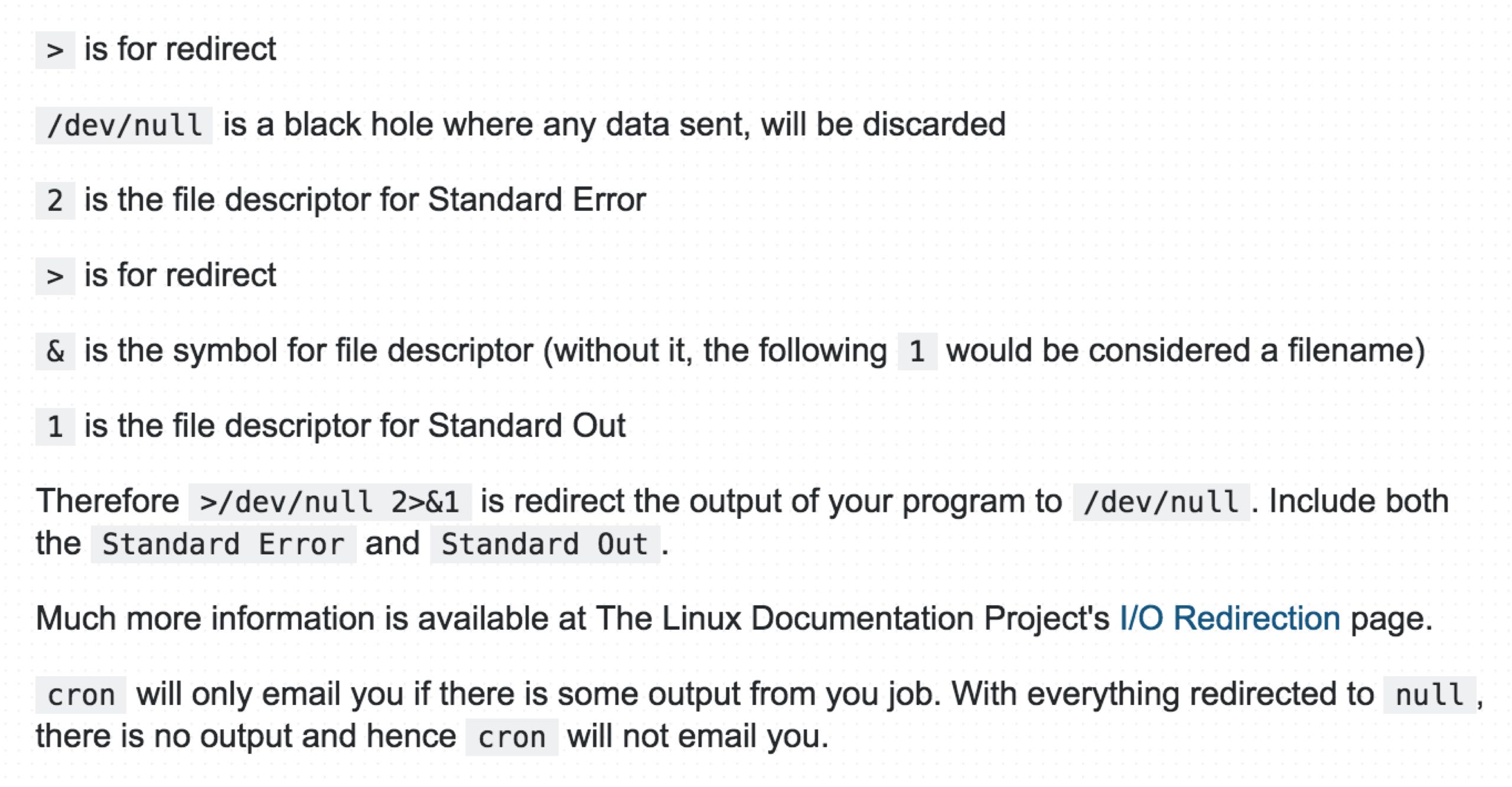1512x787 pixels.
Task: Click '/dev/null' code after 'your program to'
Action: (1161, 502)
